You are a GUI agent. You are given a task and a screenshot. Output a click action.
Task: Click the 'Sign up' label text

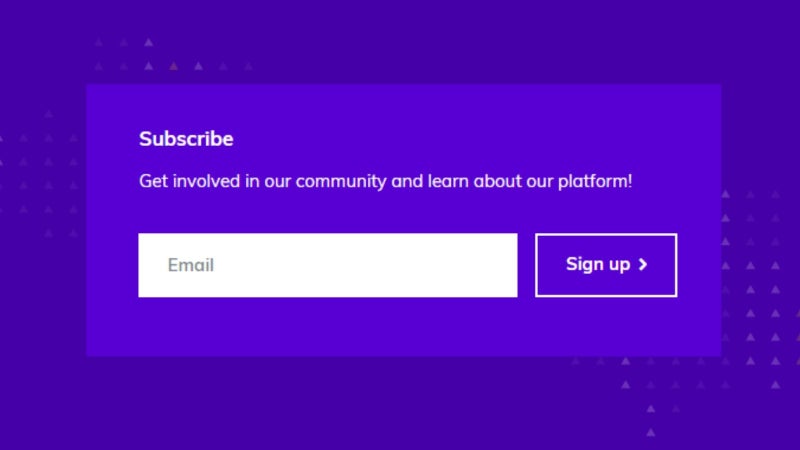[x=598, y=264]
